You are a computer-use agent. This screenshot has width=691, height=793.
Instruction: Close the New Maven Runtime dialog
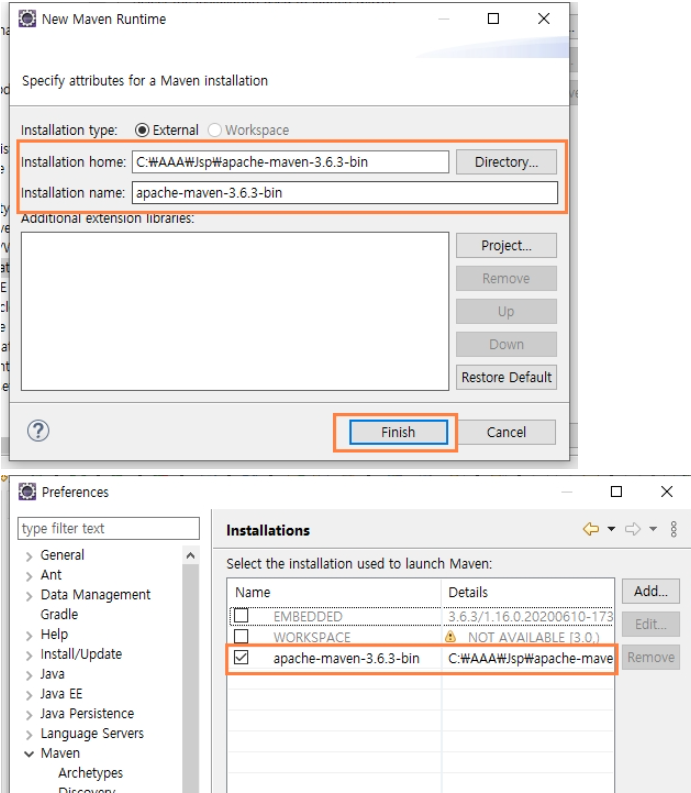coord(544,19)
